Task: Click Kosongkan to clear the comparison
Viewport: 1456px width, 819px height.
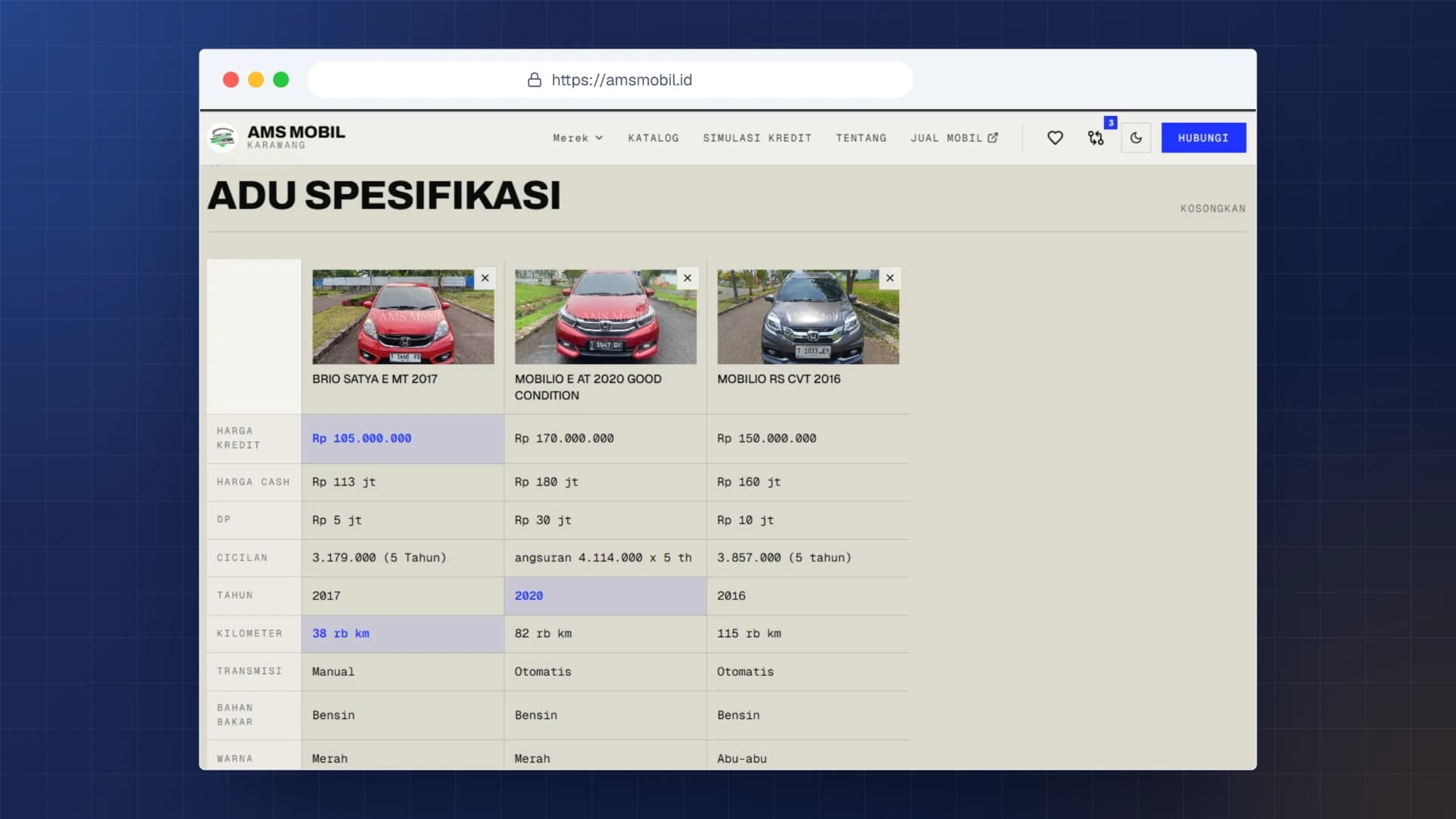Action: pyautogui.click(x=1213, y=209)
